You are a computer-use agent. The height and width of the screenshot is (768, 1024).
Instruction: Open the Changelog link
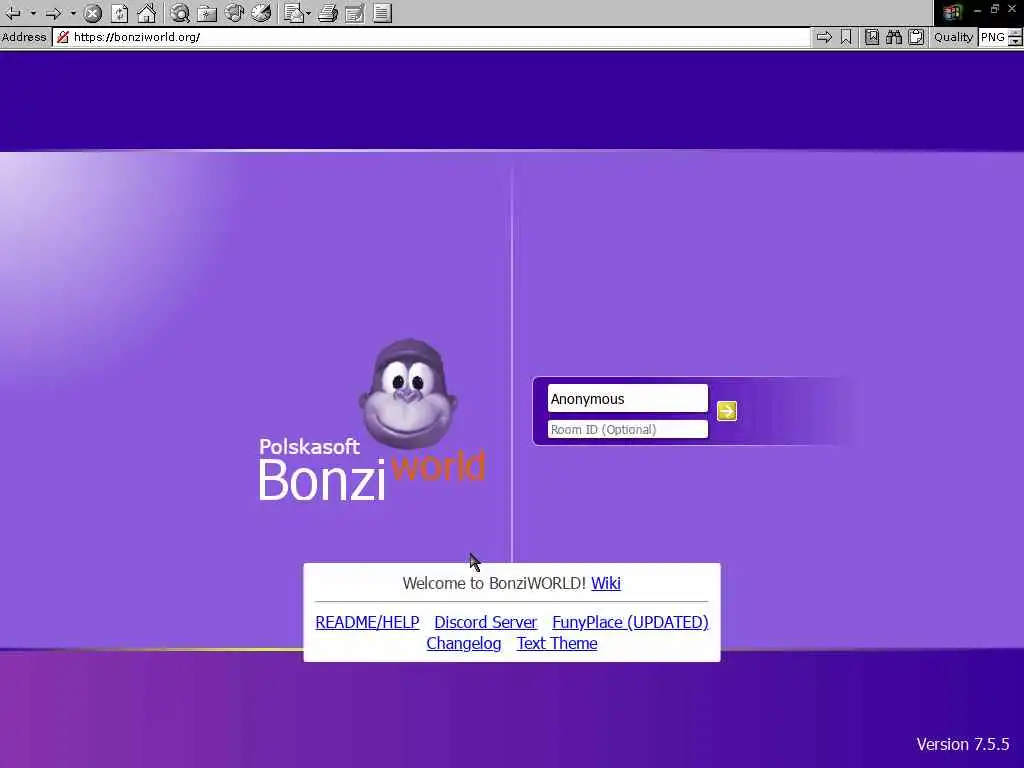464,643
